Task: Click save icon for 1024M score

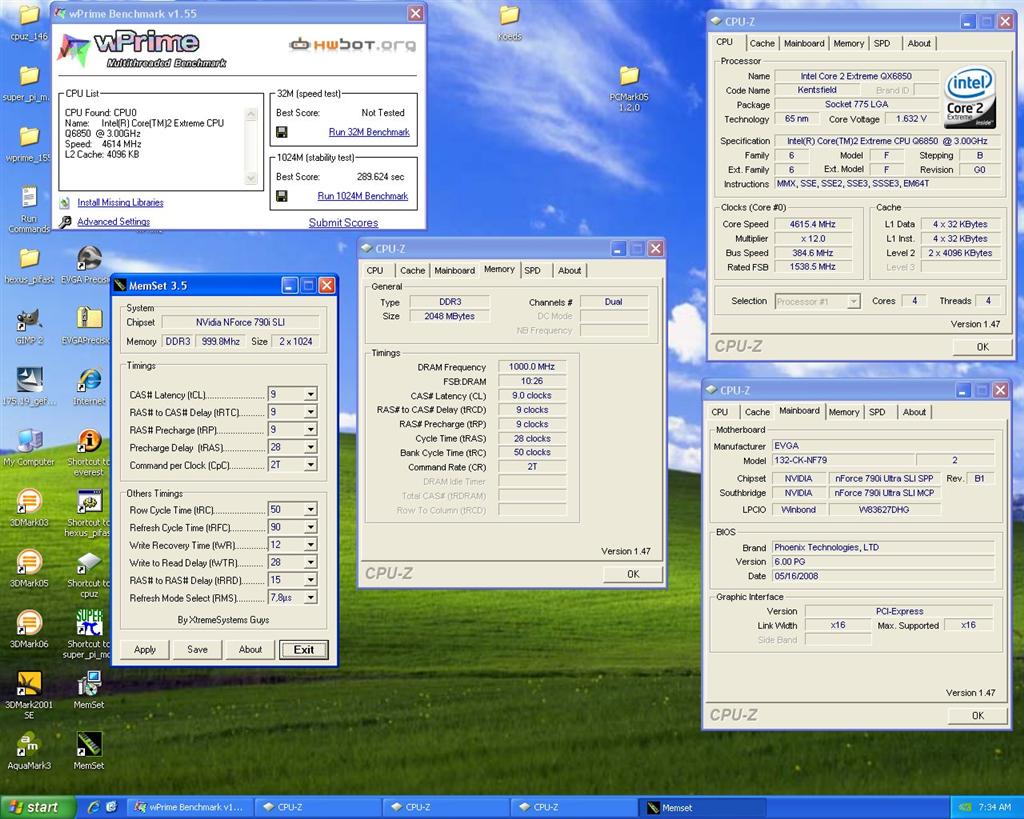Action: click(281, 196)
